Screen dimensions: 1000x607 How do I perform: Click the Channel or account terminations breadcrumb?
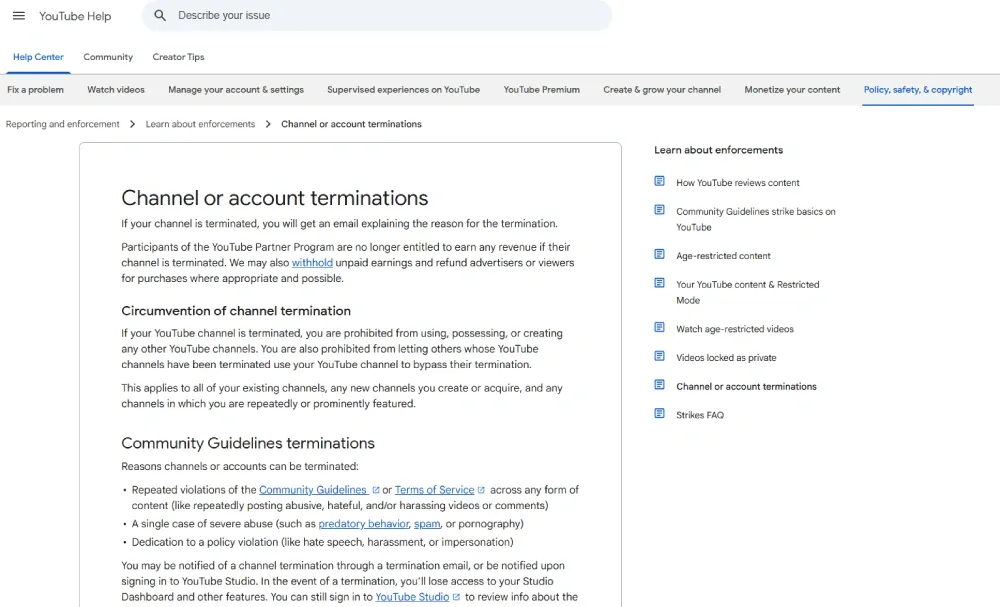click(x=351, y=124)
